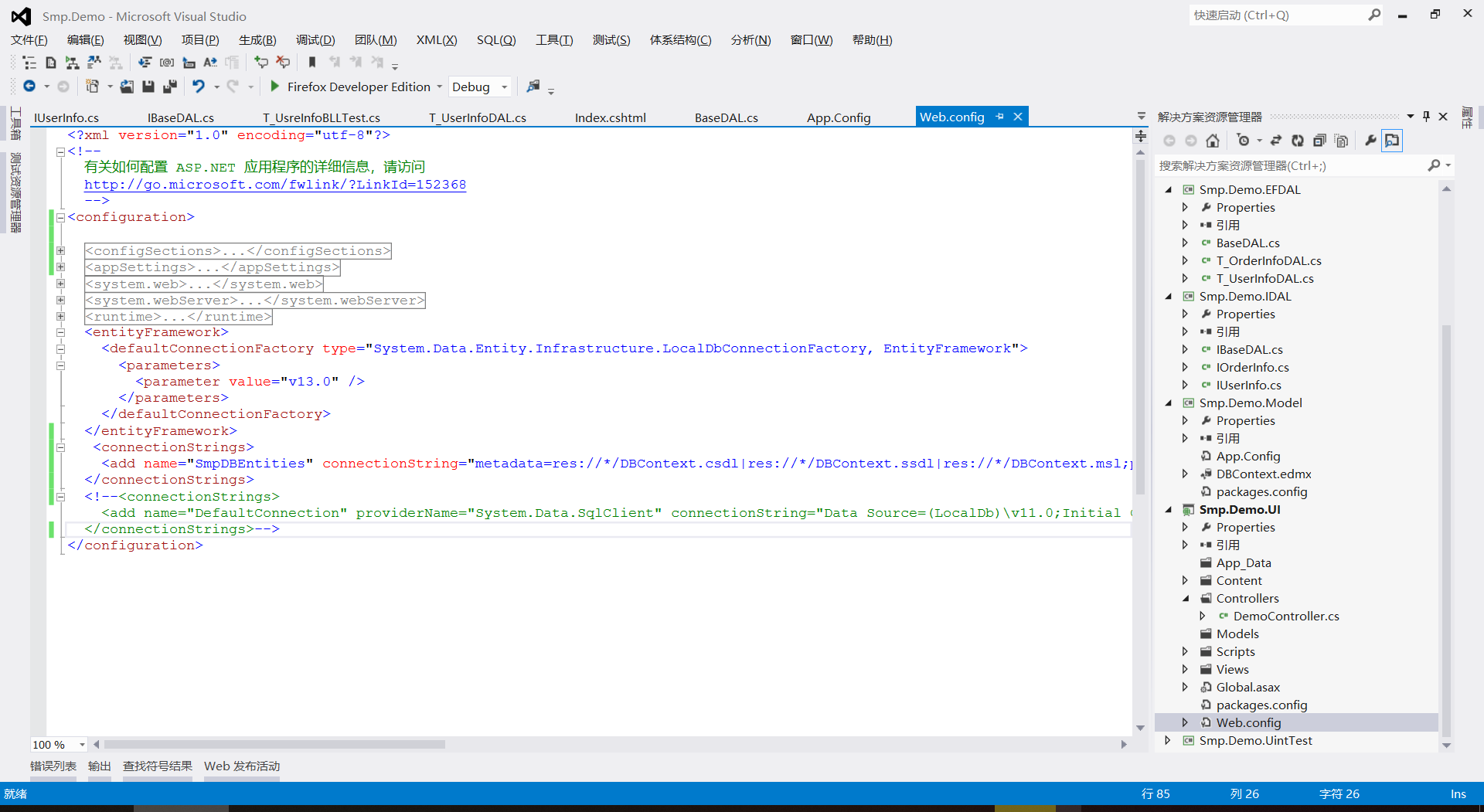Viewport: 1484px width, 812px height.
Task: Click the Uncomment Selection icon
Action: pyautogui.click(x=283, y=63)
